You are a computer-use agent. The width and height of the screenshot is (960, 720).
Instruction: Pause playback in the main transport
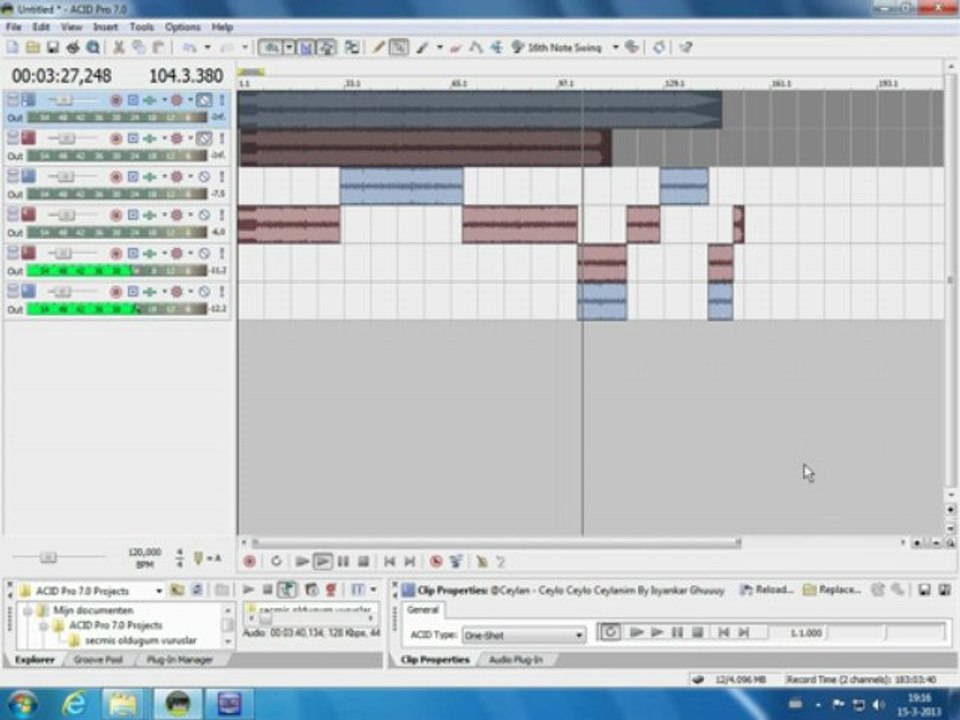click(343, 561)
